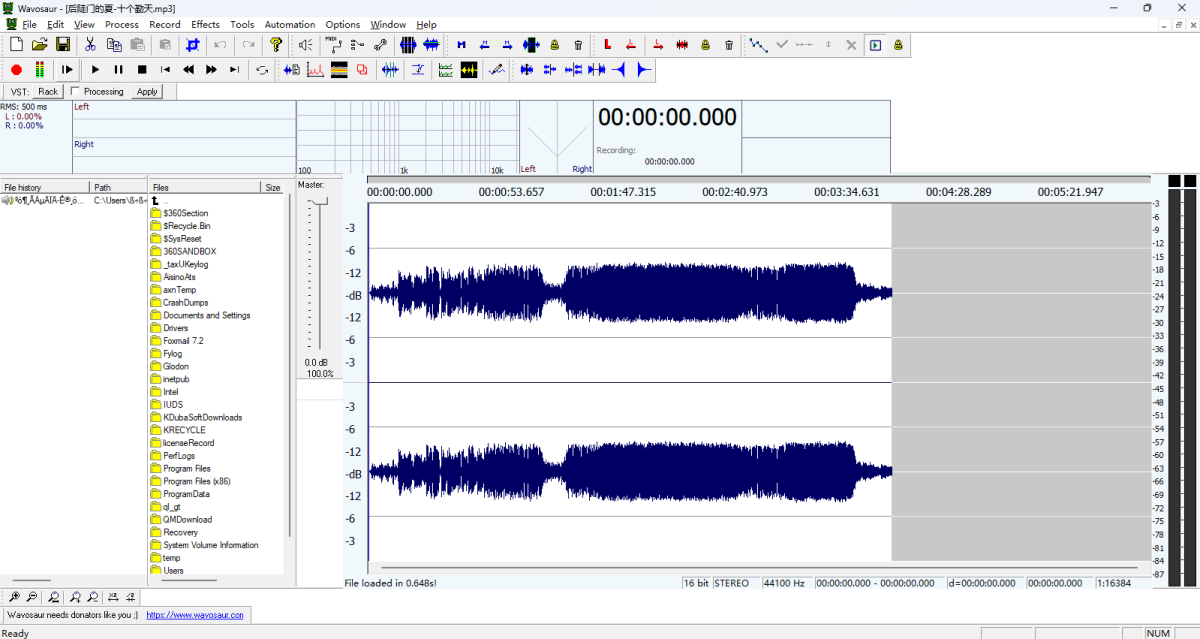Click the Crop tool icon

pyautogui.click(x=193, y=45)
